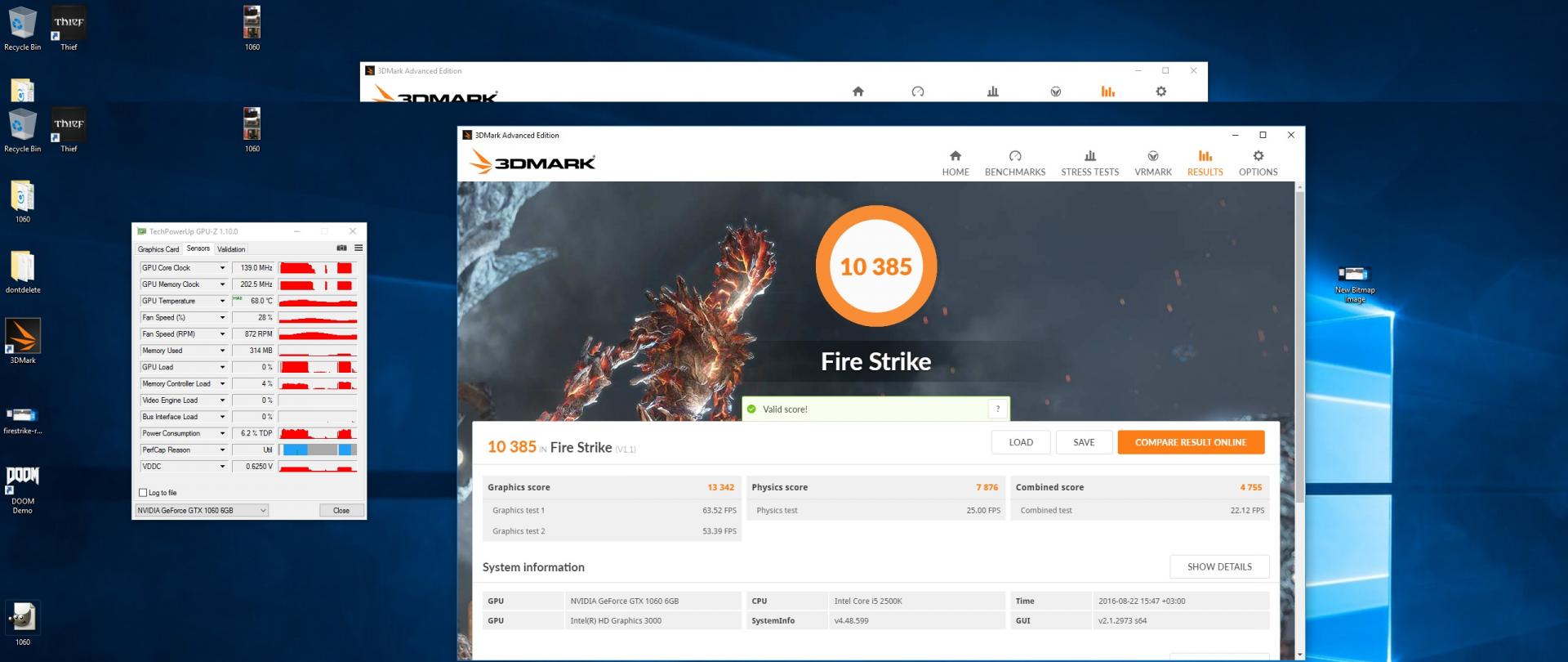
Task: Click the VRMark icon in background 3DMark window
Action: coord(1056,92)
